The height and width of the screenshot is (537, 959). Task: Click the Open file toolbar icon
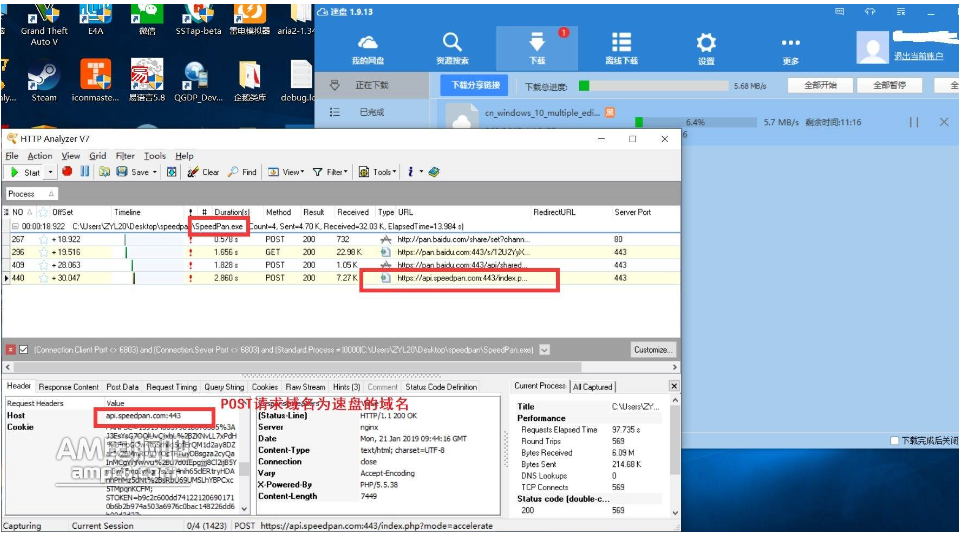[105, 172]
